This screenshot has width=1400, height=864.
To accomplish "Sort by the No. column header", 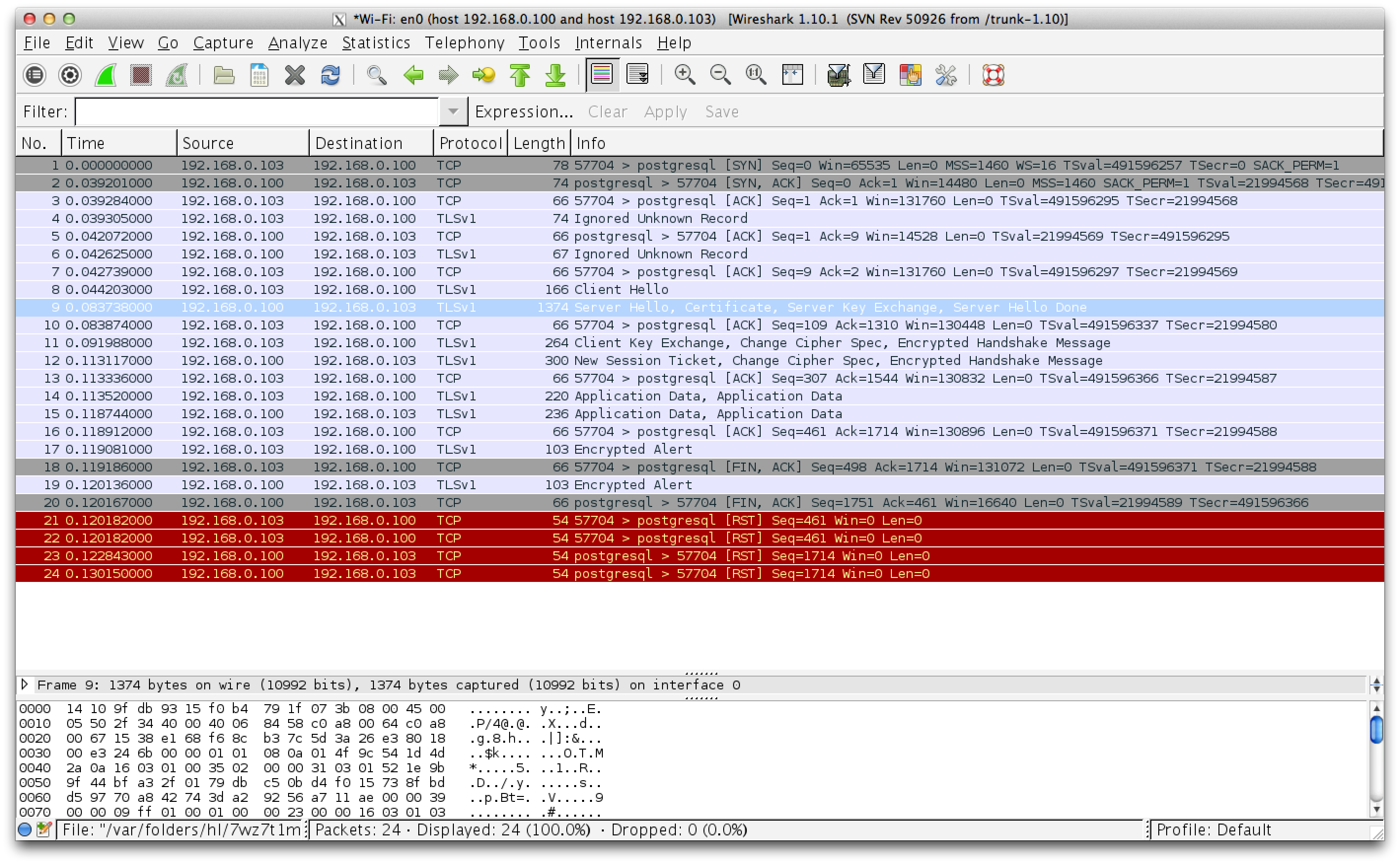I will click(x=38, y=143).
